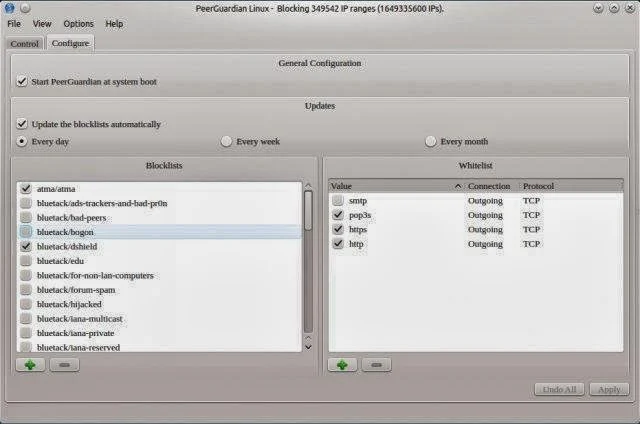Image resolution: width=640 pixels, height=424 pixels.
Task: Enable bluetack/bad-peers blocklist checkbox
Action: [26, 218]
